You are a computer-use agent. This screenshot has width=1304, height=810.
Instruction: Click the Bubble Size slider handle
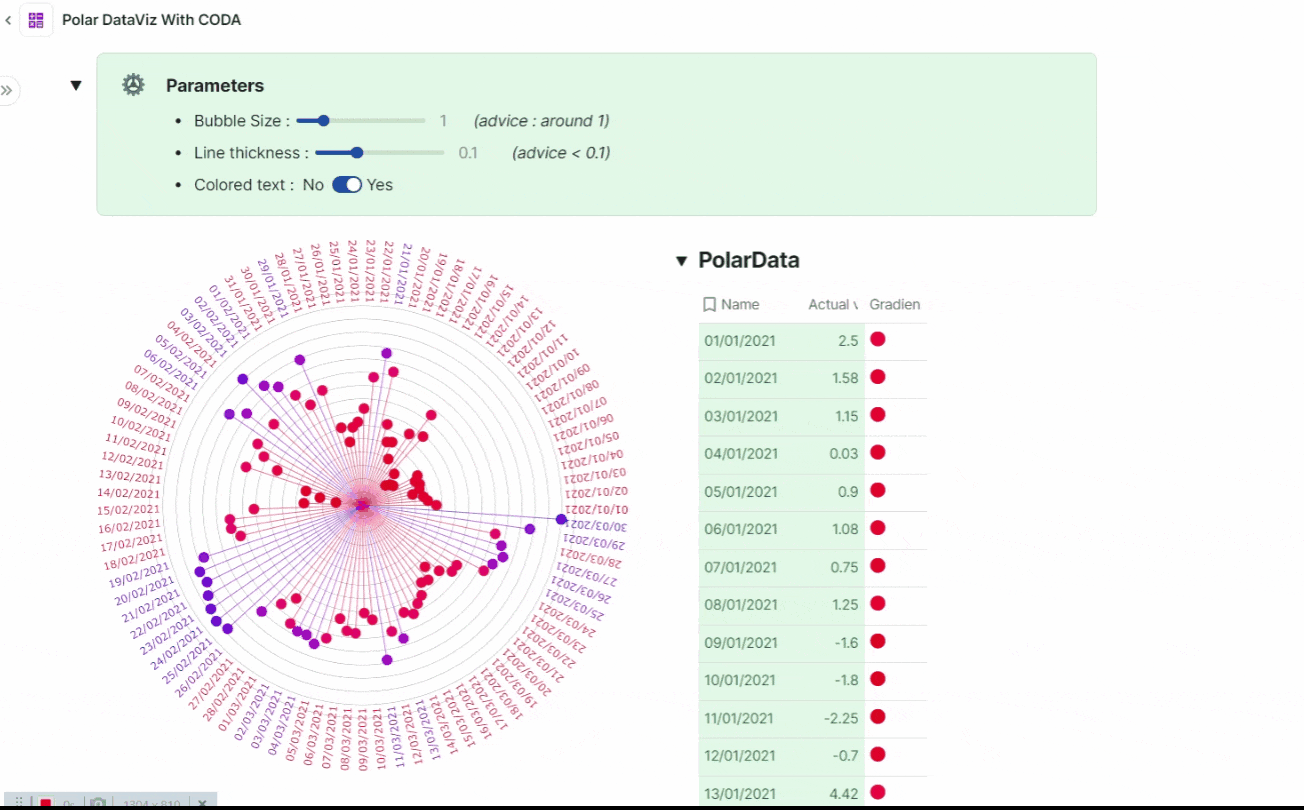point(323,121)
